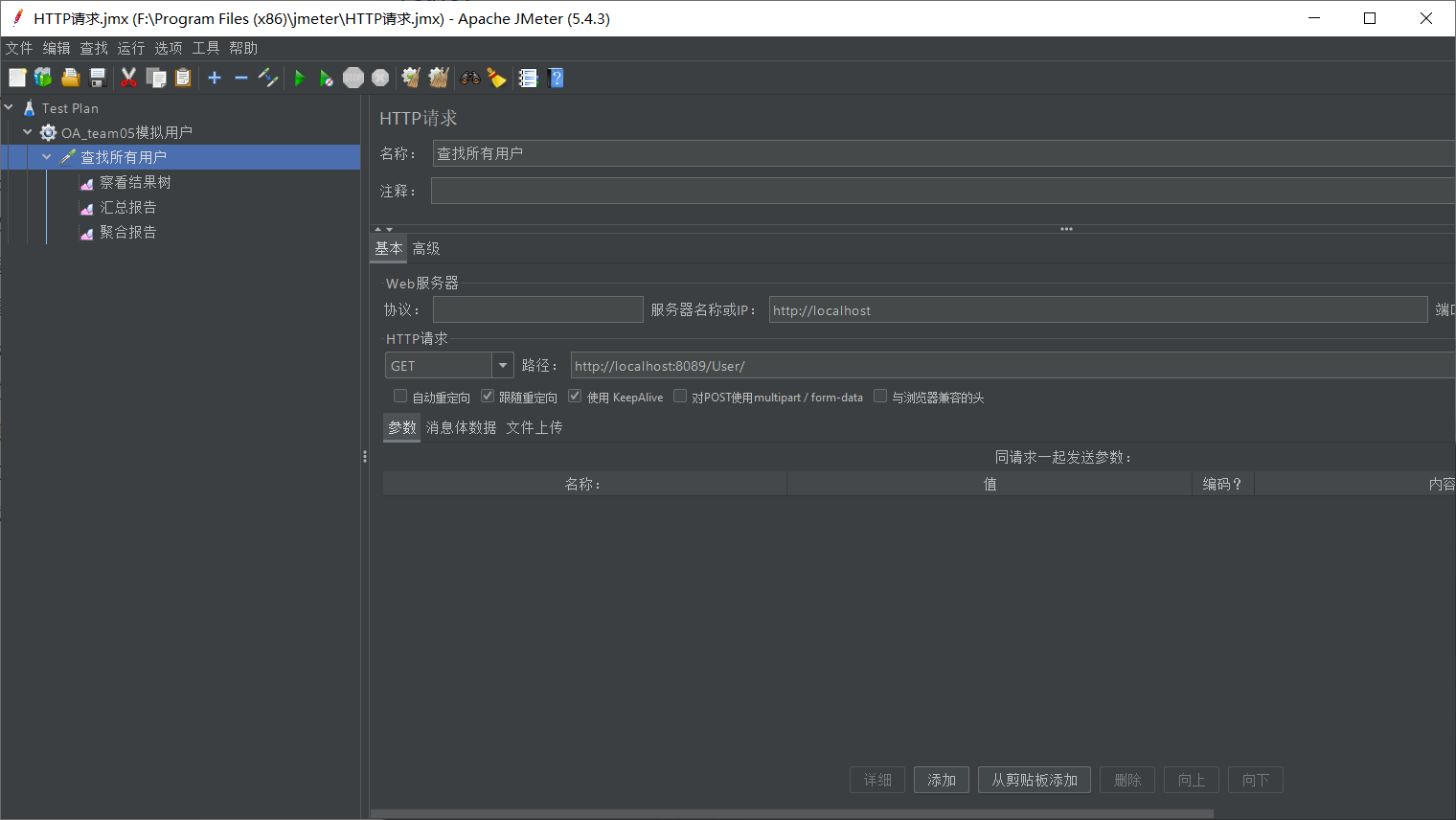Collapse the Test Plan tree node
Viewport: 1456px width, 820px height.
(x=9, y=108)
